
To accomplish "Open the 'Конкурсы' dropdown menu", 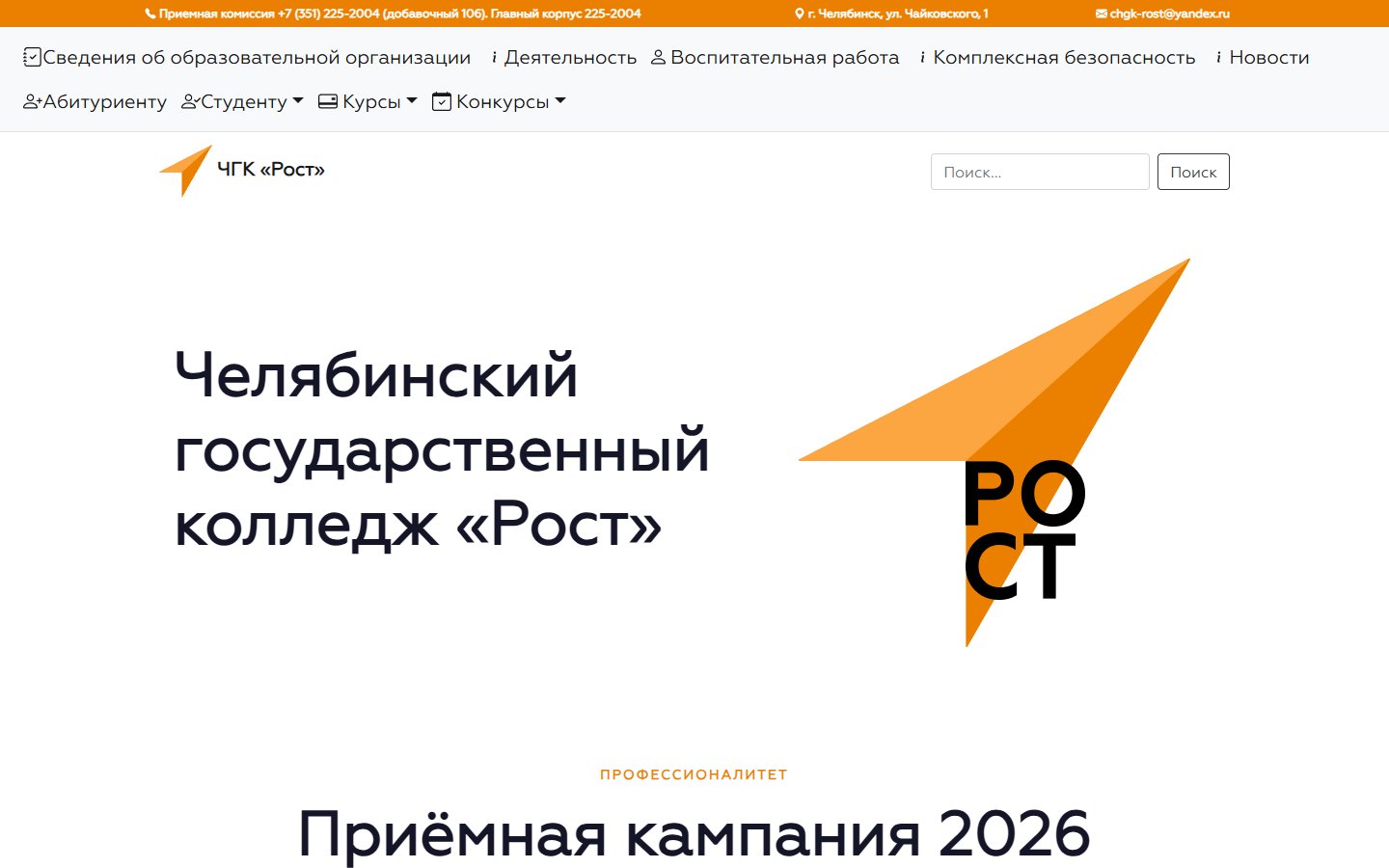I will (499, 101).
